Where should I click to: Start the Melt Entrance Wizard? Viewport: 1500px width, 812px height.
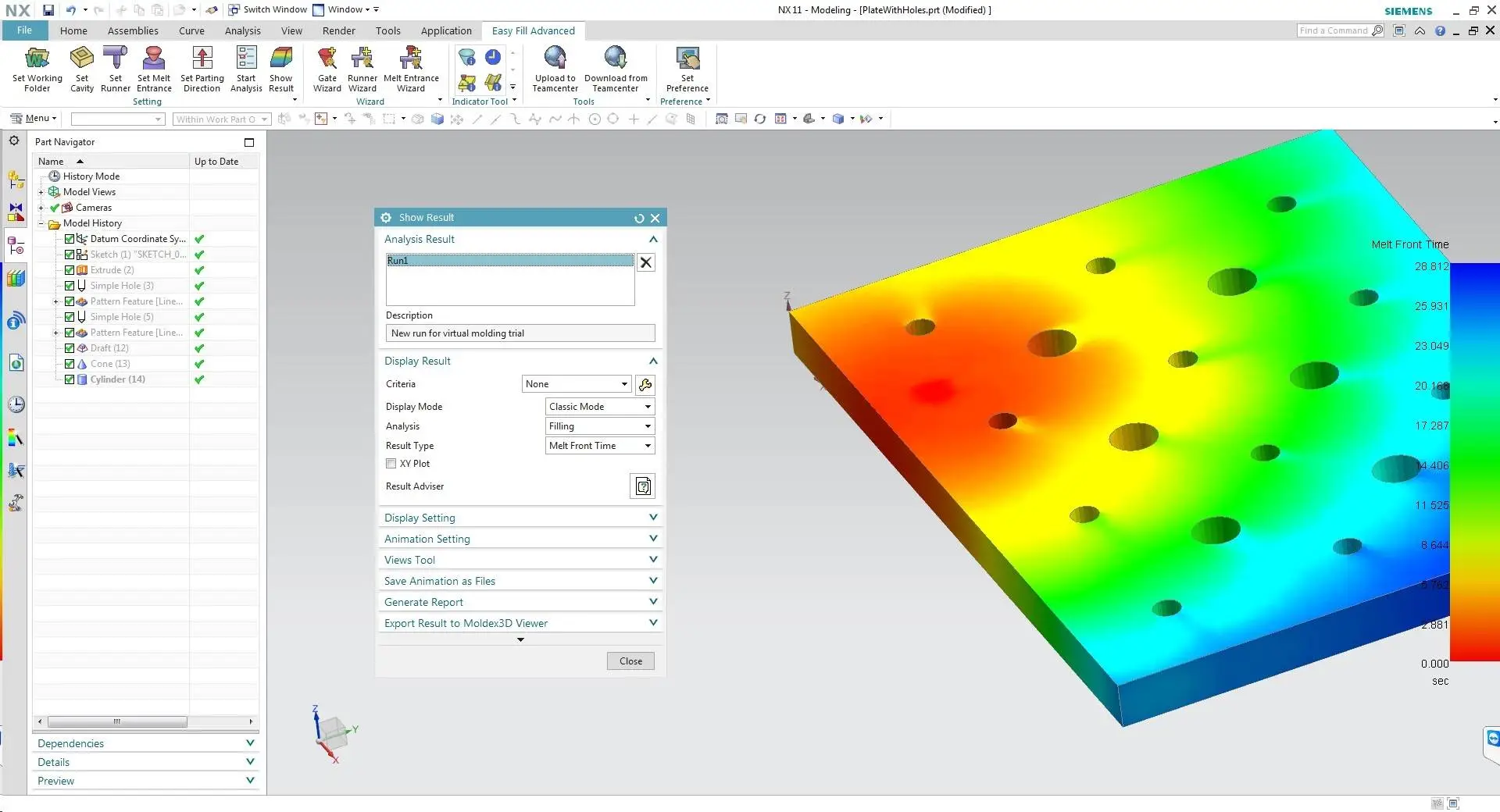pyautogui.click(x=411, y=69)
